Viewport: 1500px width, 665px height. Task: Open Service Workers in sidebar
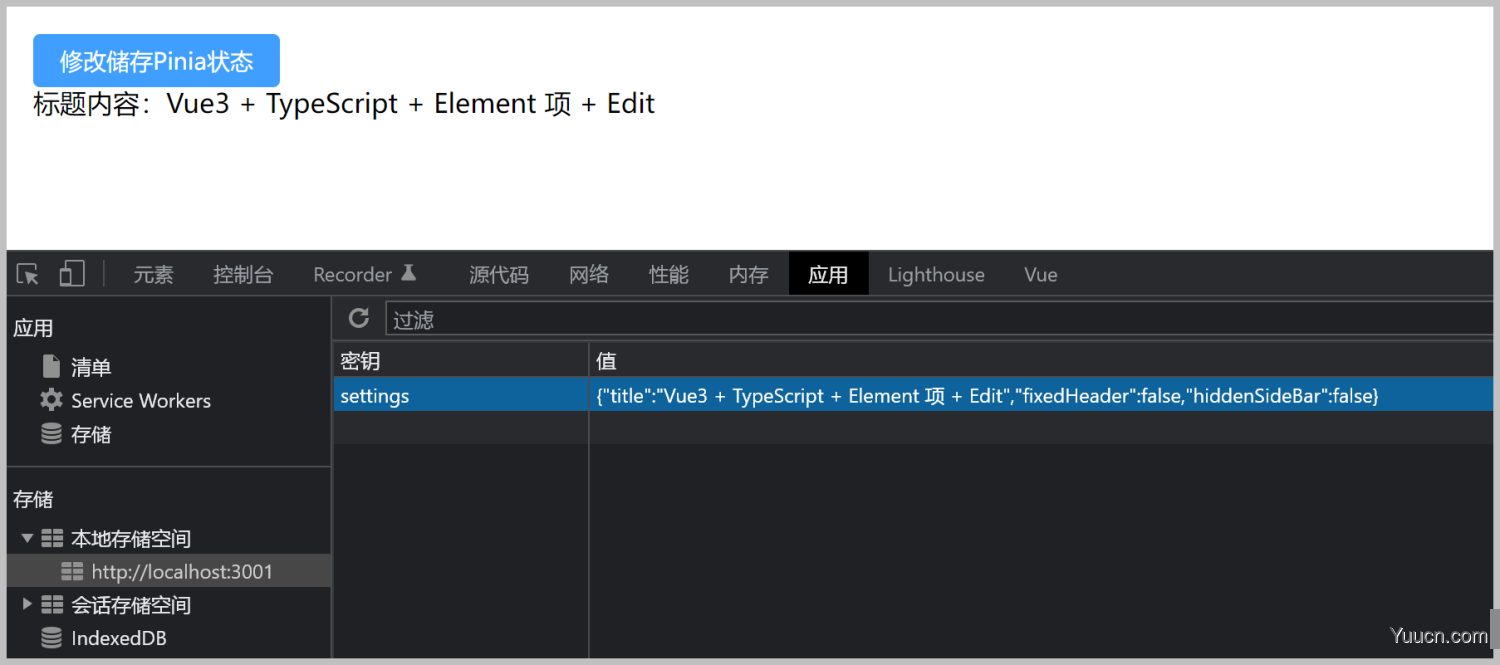(x=141, y=401)
